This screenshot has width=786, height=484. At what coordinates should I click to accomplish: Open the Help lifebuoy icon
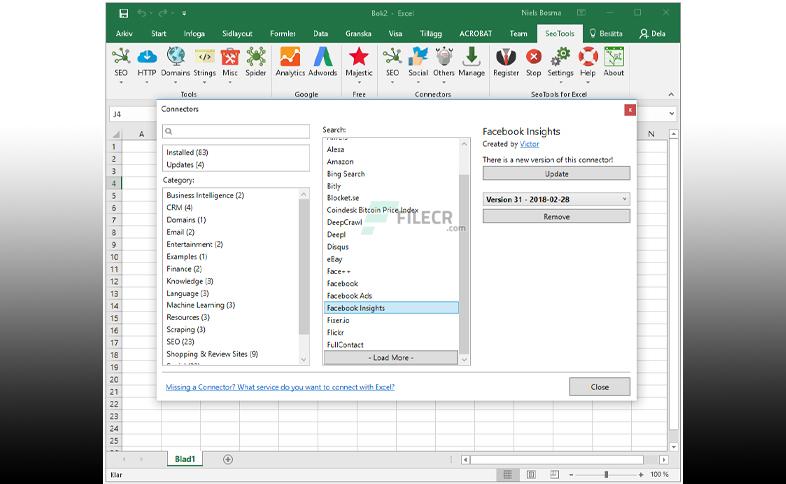pos(587,57)
